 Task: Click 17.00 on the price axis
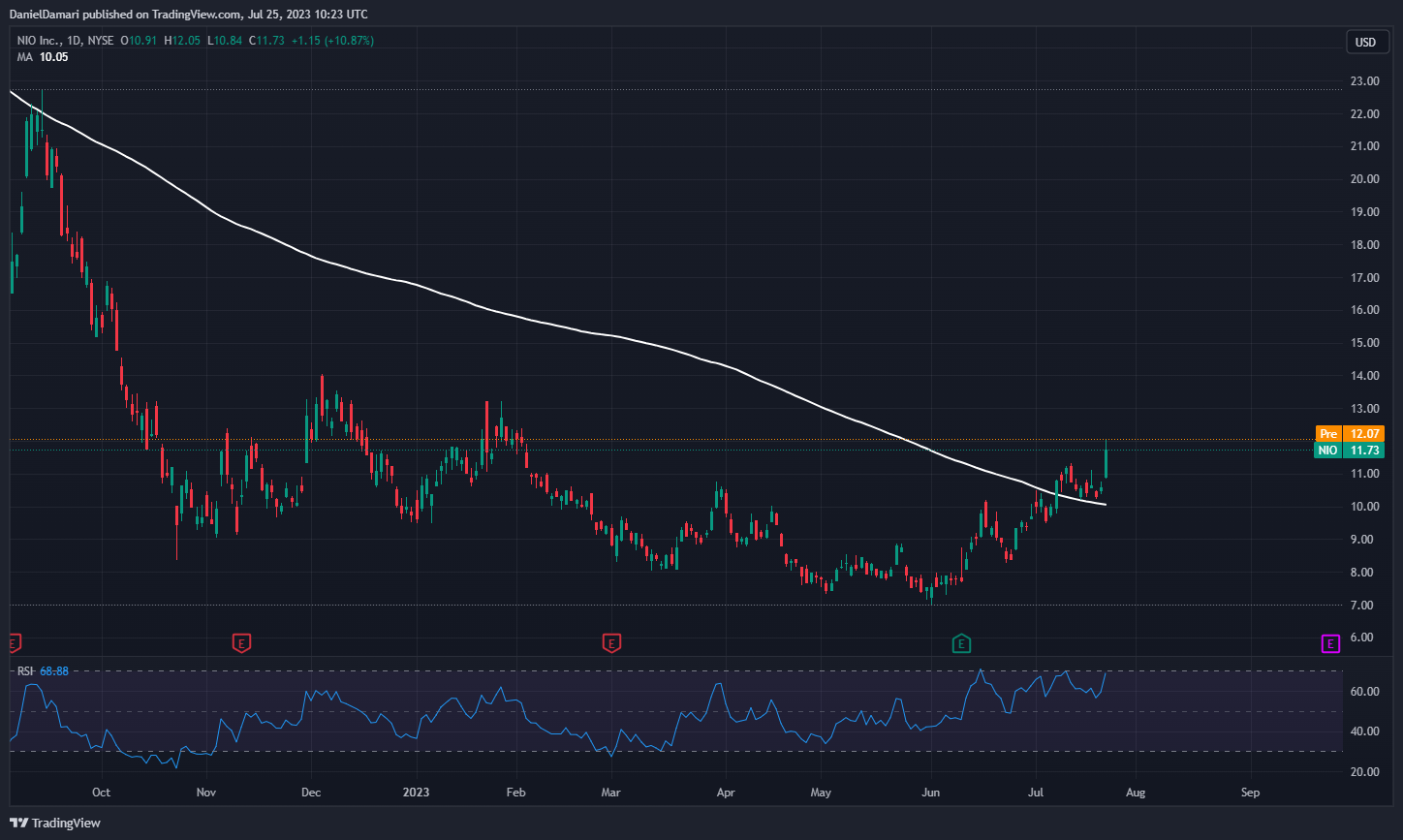click(x=1365, y=277)
